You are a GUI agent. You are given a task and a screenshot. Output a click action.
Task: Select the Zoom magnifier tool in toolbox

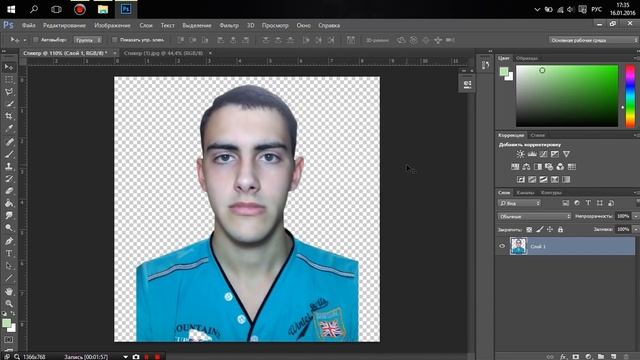coord(9,304)
